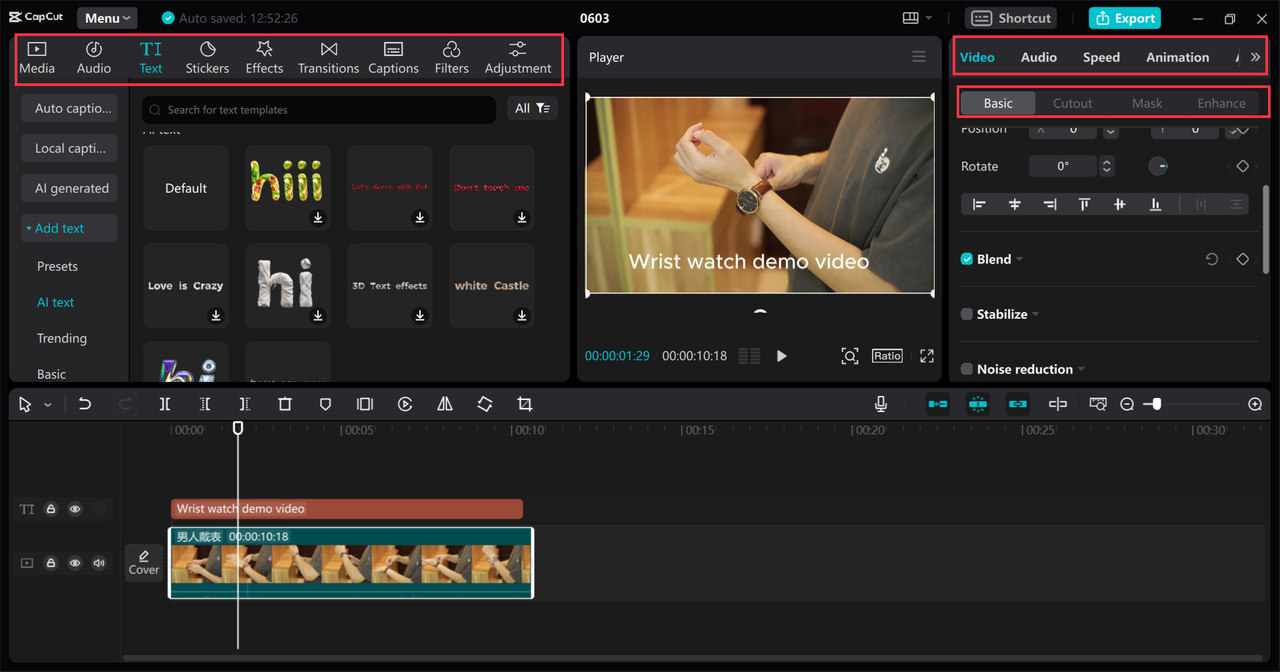Expand the Stabilize options arrow

coord(1036,315)
